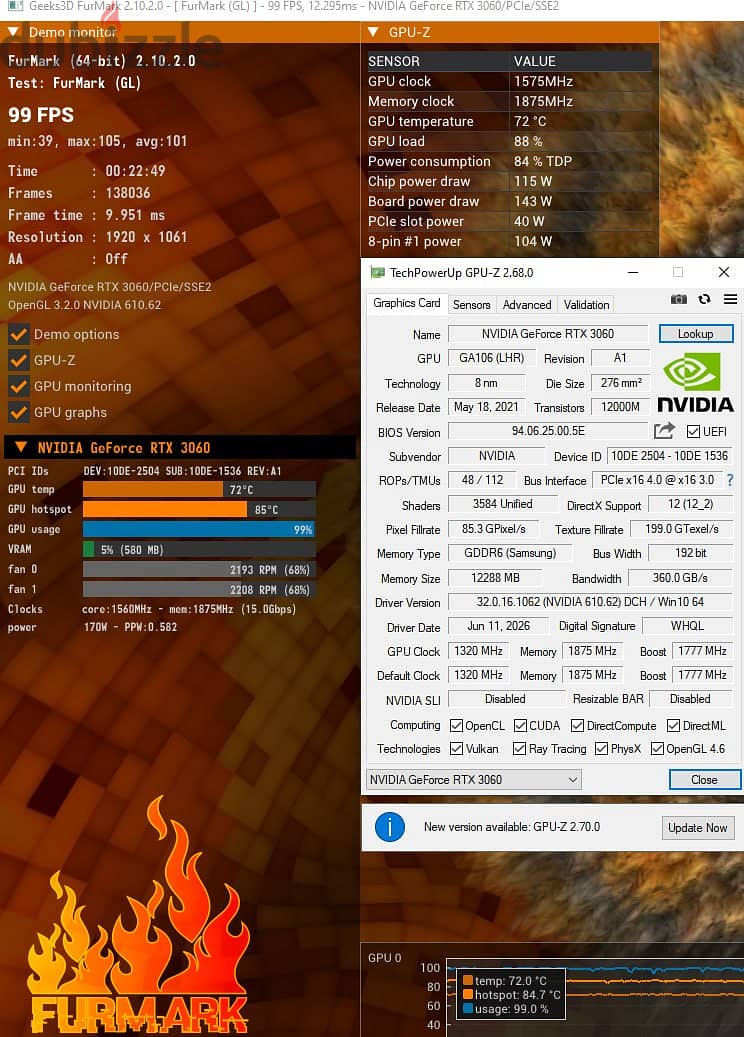Image resolution: width=744 pixels, height=1037 pixels.
Task: Click the GPU temp 72°C bar
Action: point(199,489)
